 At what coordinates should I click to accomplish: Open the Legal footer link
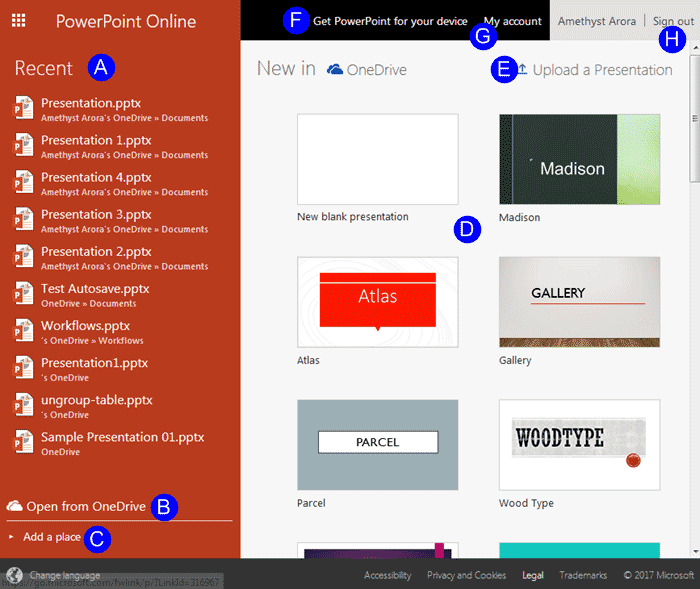click(533, 575)
